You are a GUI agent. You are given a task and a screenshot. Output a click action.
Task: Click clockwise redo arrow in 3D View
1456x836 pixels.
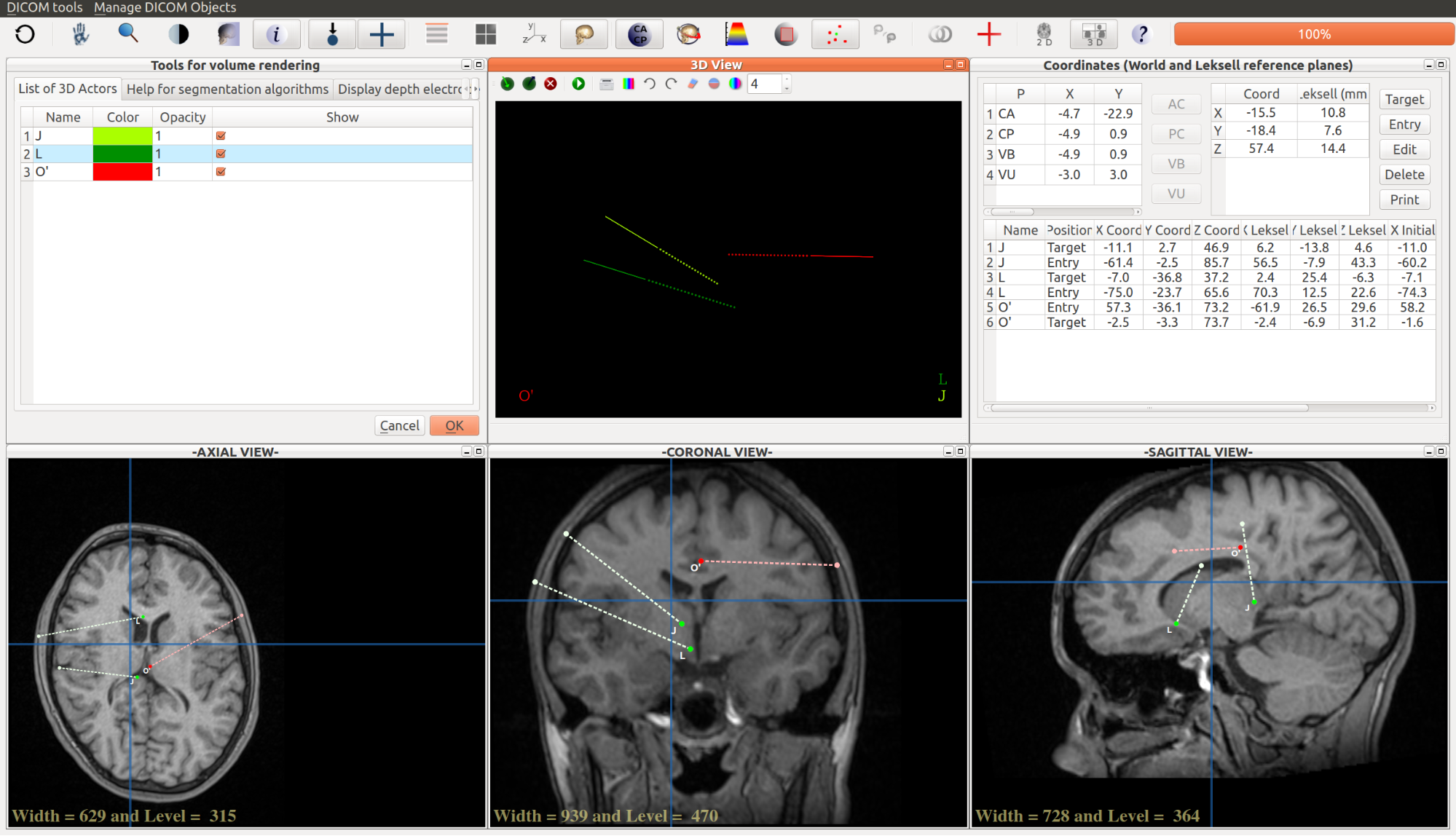point(671,84)
